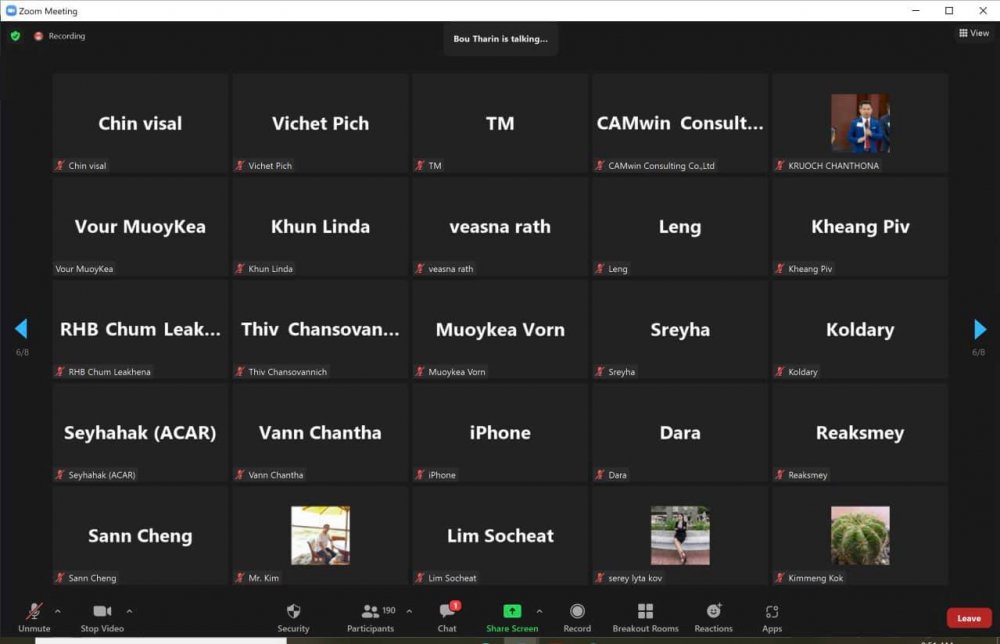Screen dimensions: 1000x644
Task: Click the red Leave button
Action: pyautogui.click(x=968, y=618)
